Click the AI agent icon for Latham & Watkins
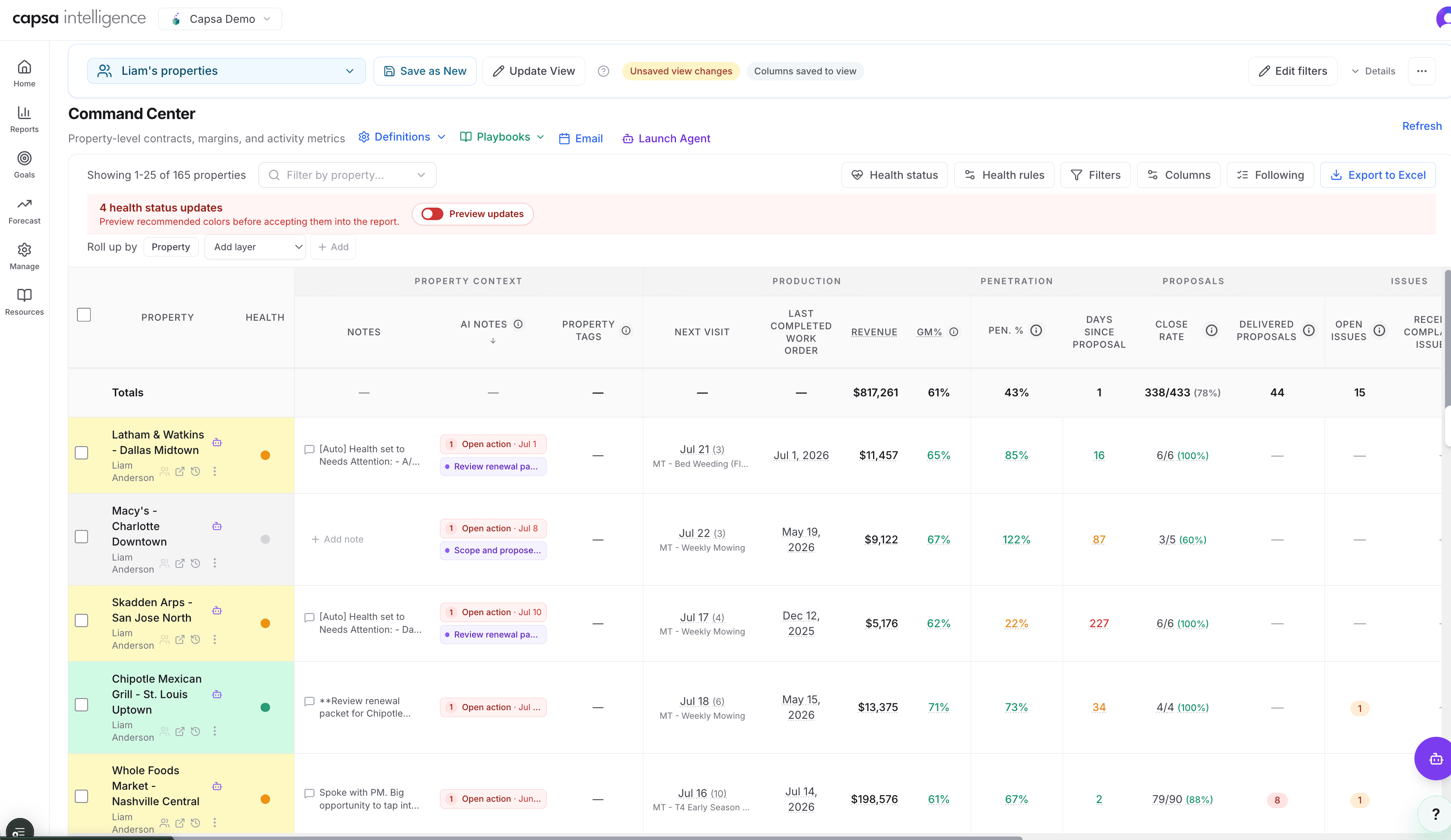The image size is (1451, 840). (216, 442)
